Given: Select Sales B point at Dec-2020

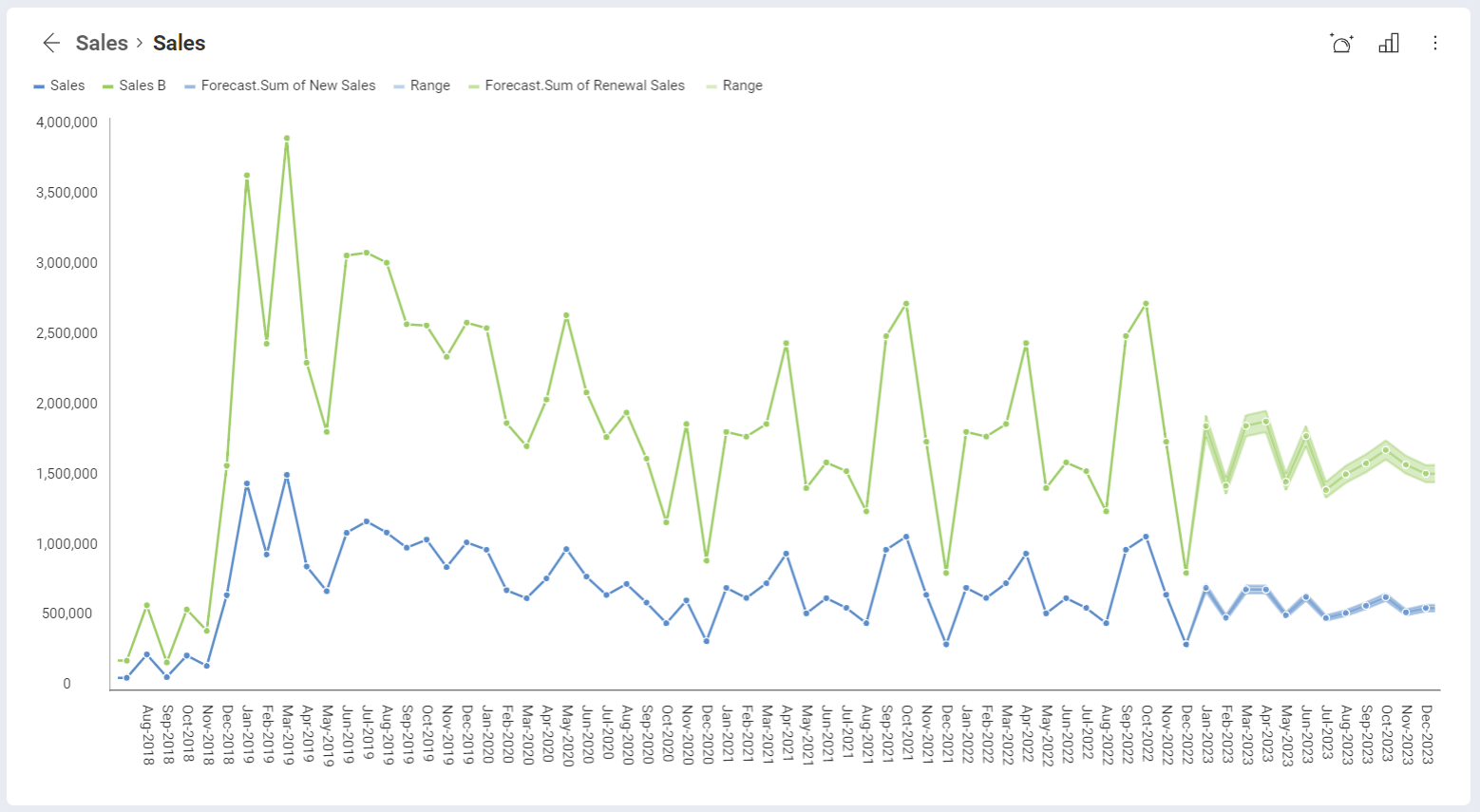Looking at the screenshot, I should tap(706, 560).
